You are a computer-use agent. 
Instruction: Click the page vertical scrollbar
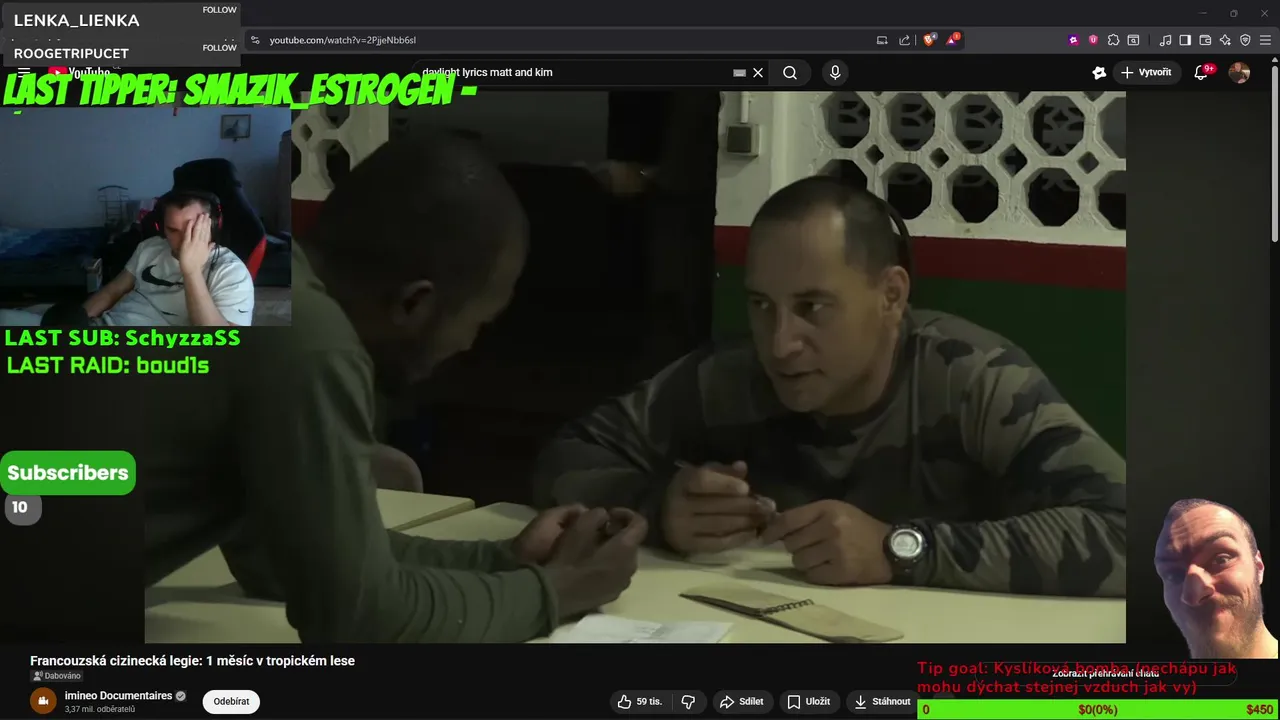click(x=1274, y=150)
